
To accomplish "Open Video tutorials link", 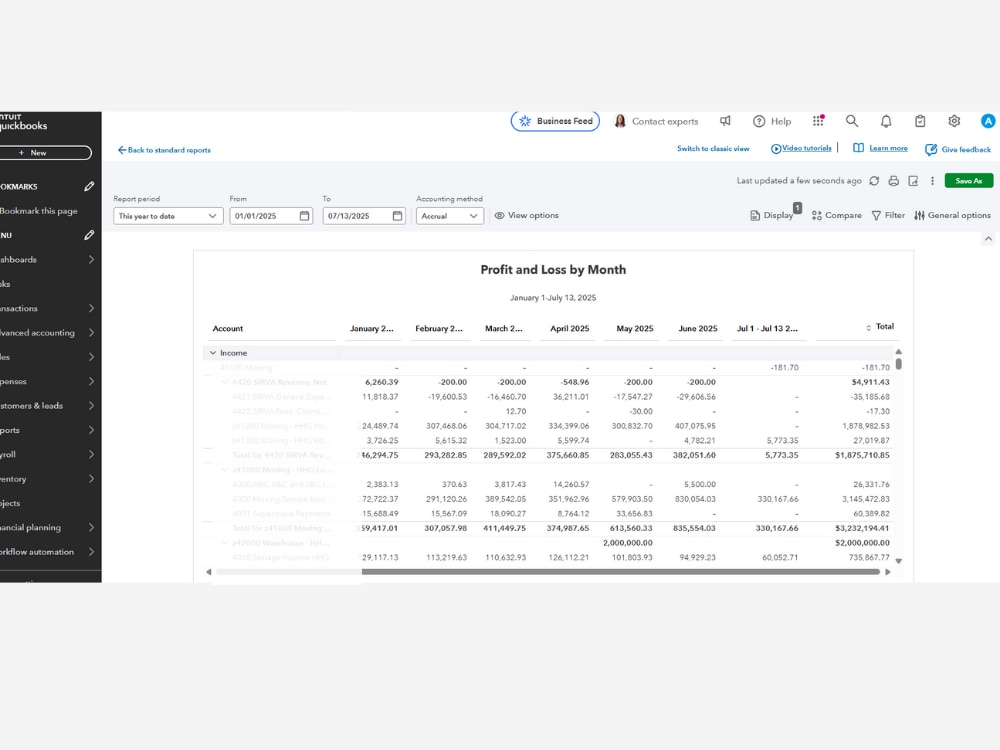I will (801, 149).
